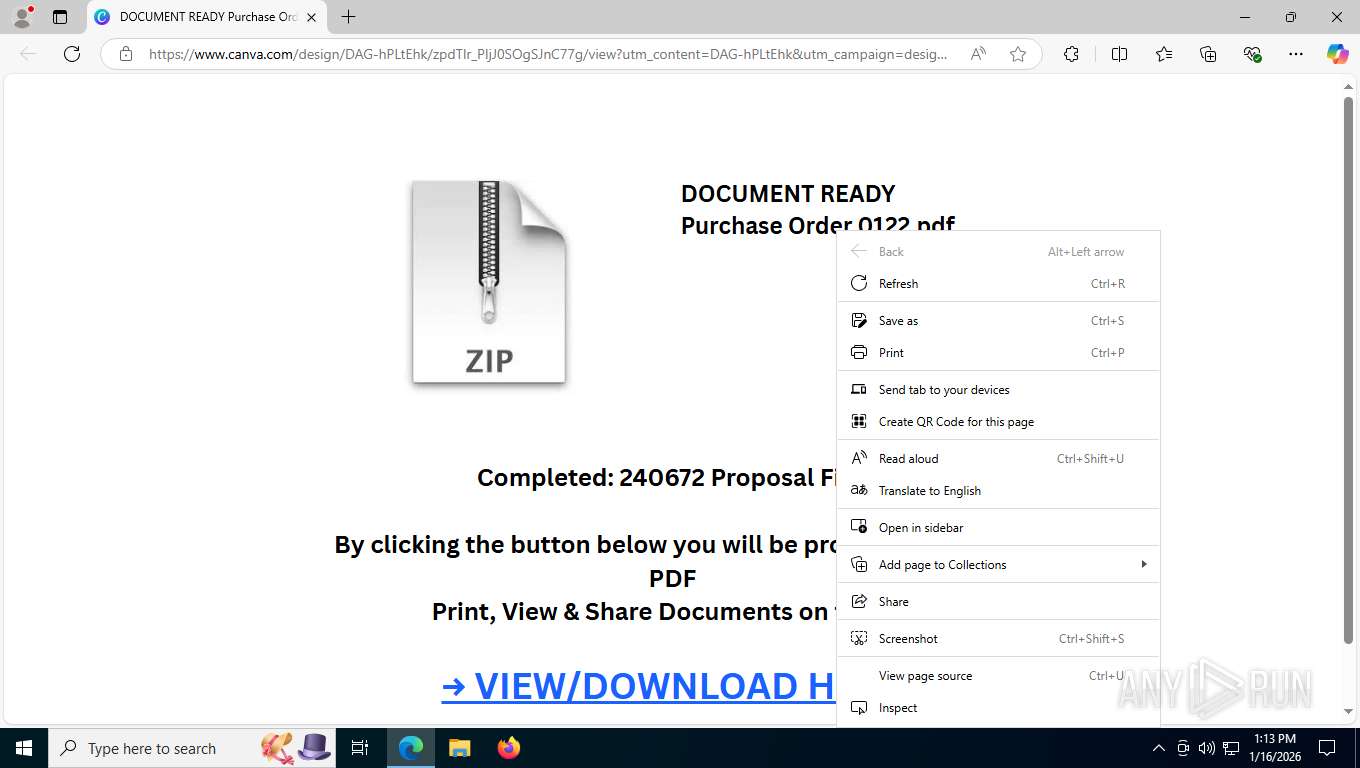Screen dimensions: 1360x768
Task: Choose Save as from context menu
Action: [x=998, y=321]
